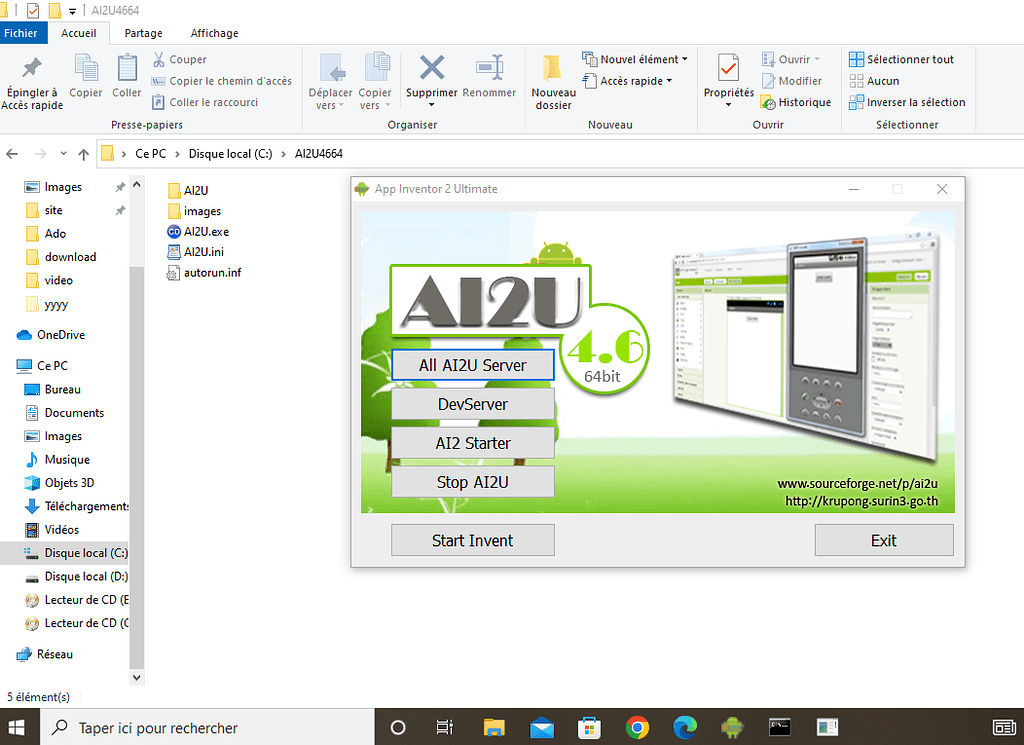Select Disque local (D:) in navigation pane
1024x745 pixels.
85,577
